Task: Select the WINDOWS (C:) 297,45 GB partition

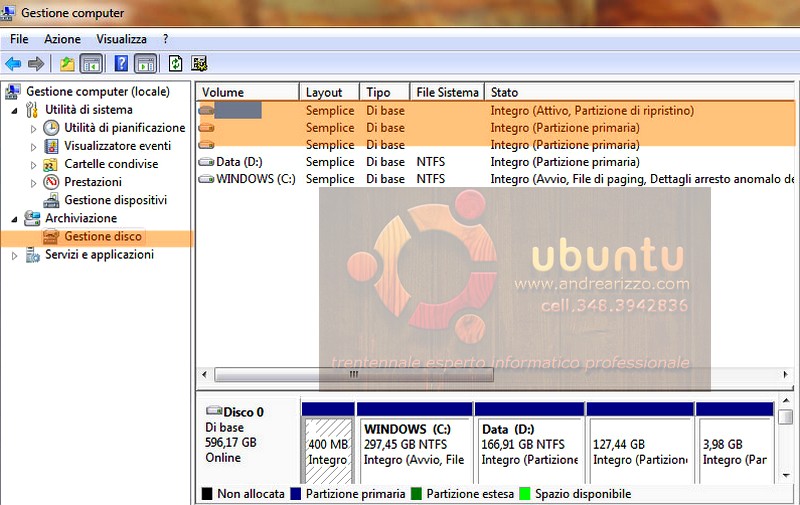Action: click(414, 443)
